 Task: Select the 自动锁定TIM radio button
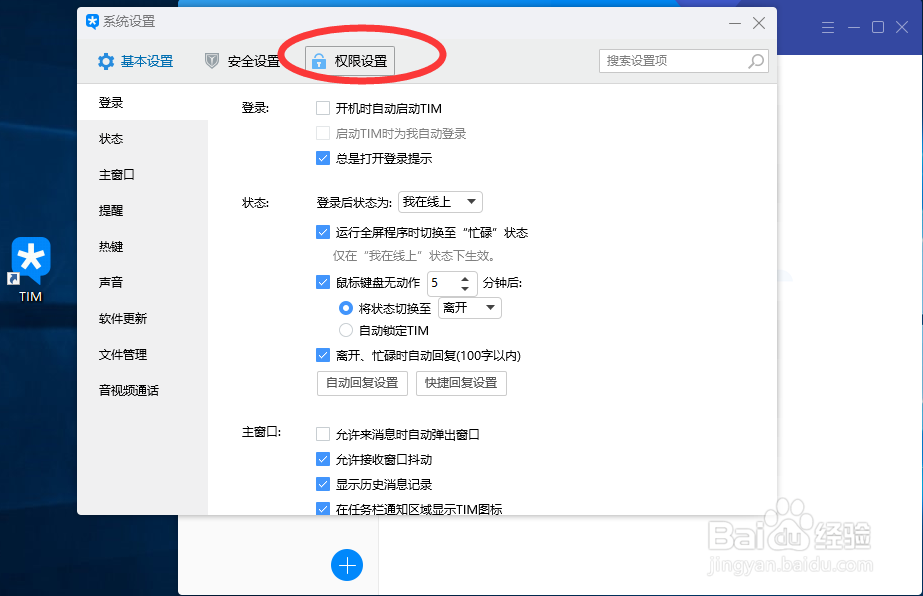coord(347,331)
